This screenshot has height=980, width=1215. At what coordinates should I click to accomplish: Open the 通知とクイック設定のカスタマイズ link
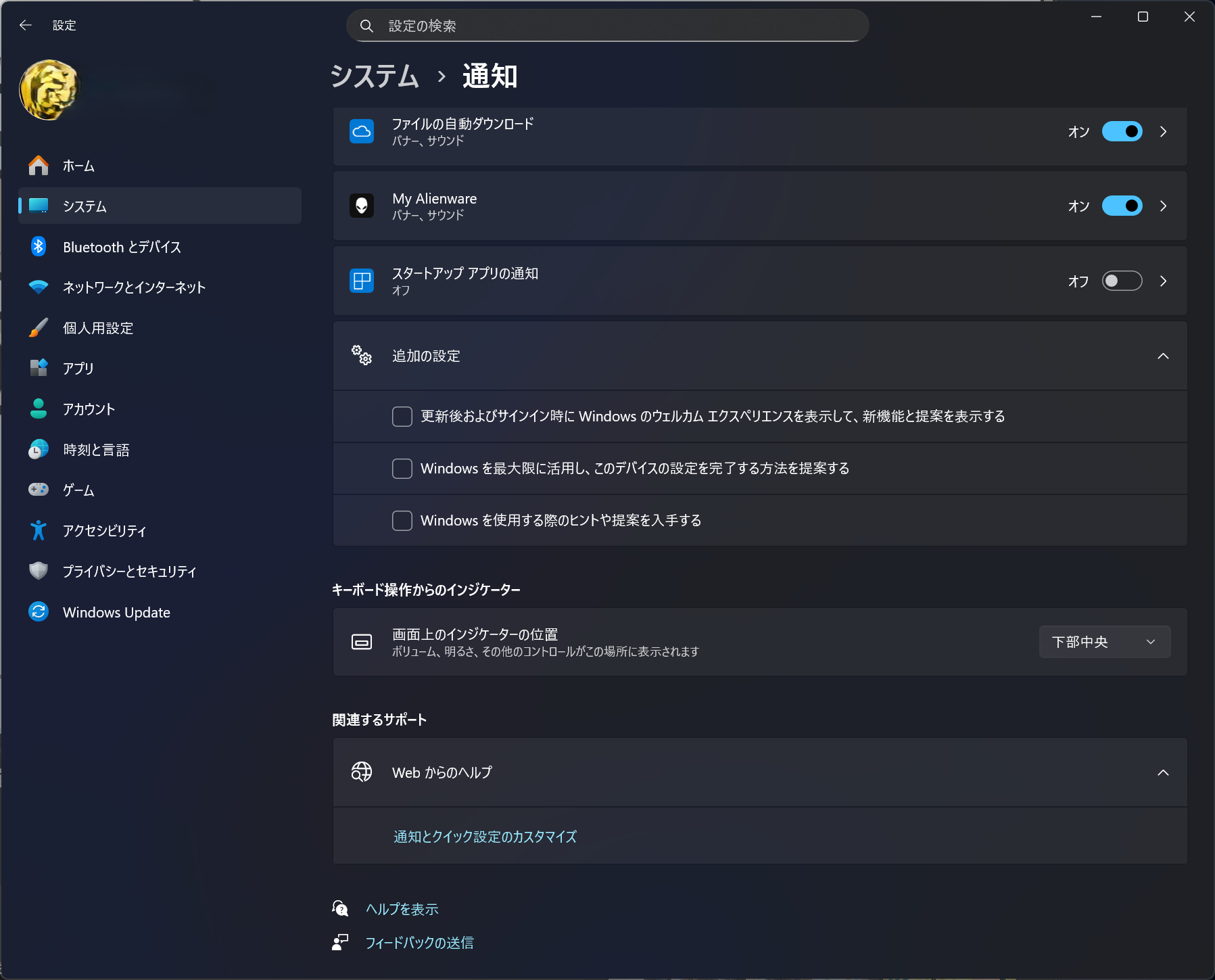(485, 837)
